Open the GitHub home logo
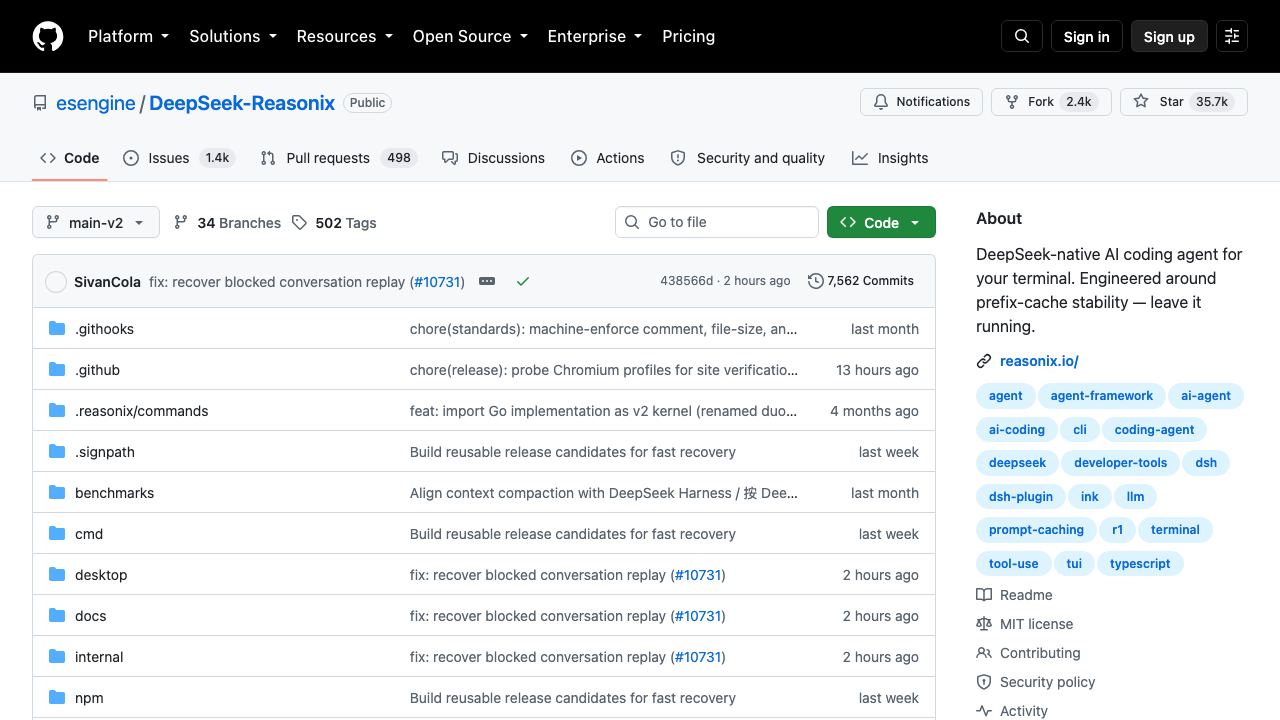 [48, 36]
